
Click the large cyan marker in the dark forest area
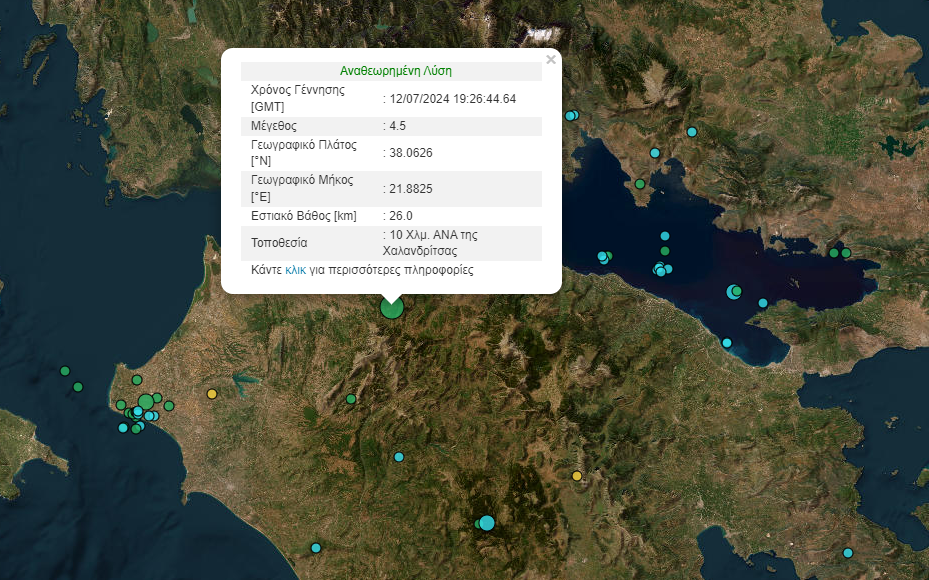pyautogui.click(x=487, y=522)
